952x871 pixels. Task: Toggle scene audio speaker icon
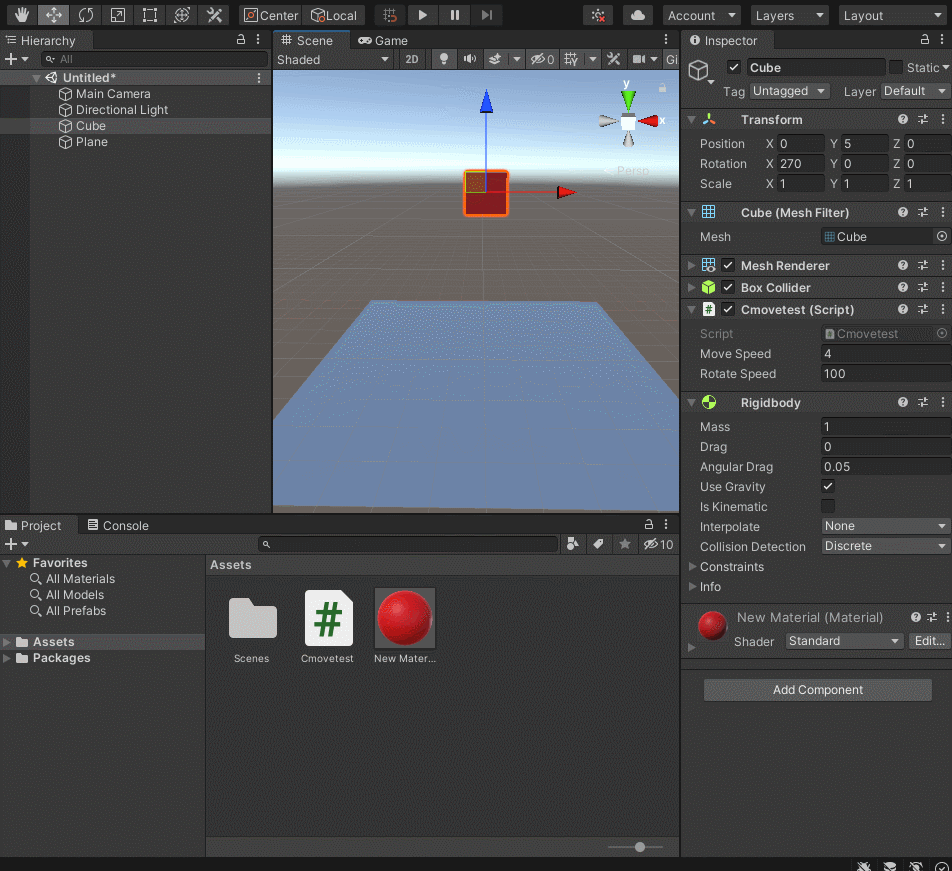tap(470, 59)
